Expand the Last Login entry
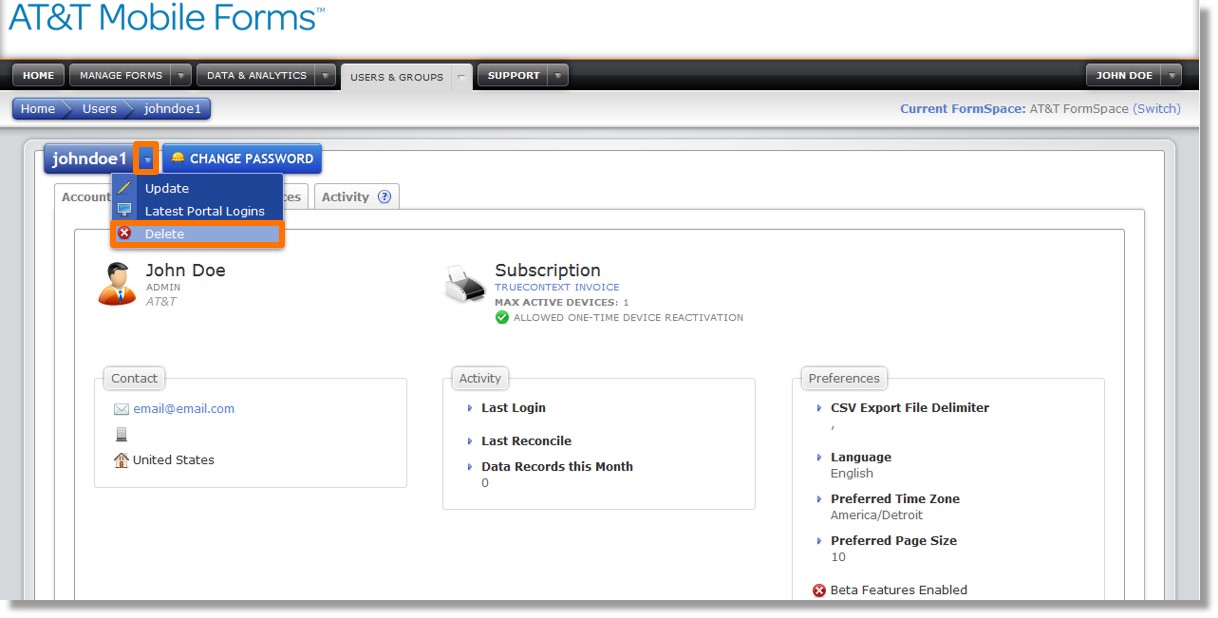This screenshot has height=618, width=1218. pos(470,408)
